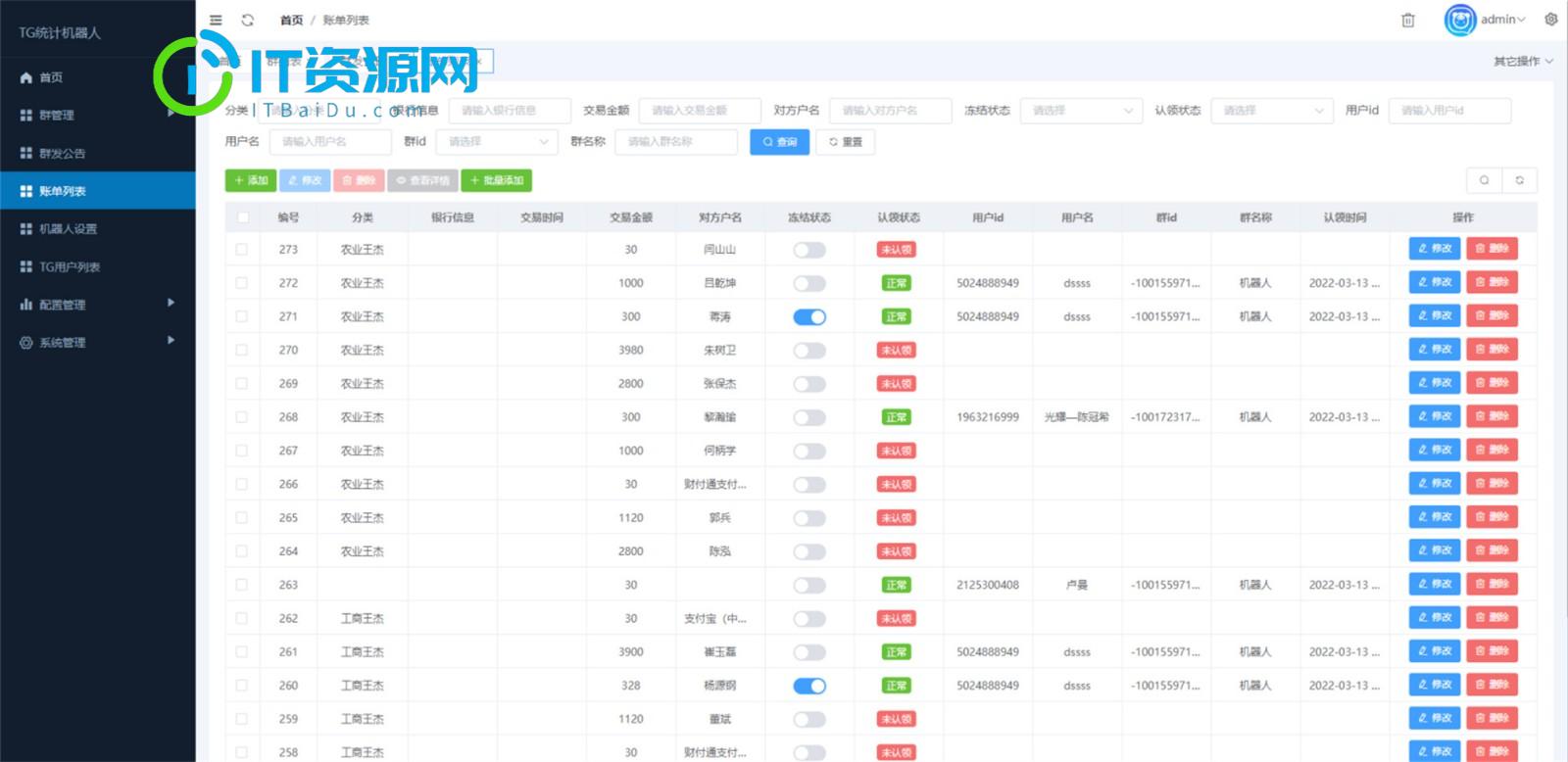Expand 配置管理 sidebar menu
The image size is (1568, 762).
(98, 305)
